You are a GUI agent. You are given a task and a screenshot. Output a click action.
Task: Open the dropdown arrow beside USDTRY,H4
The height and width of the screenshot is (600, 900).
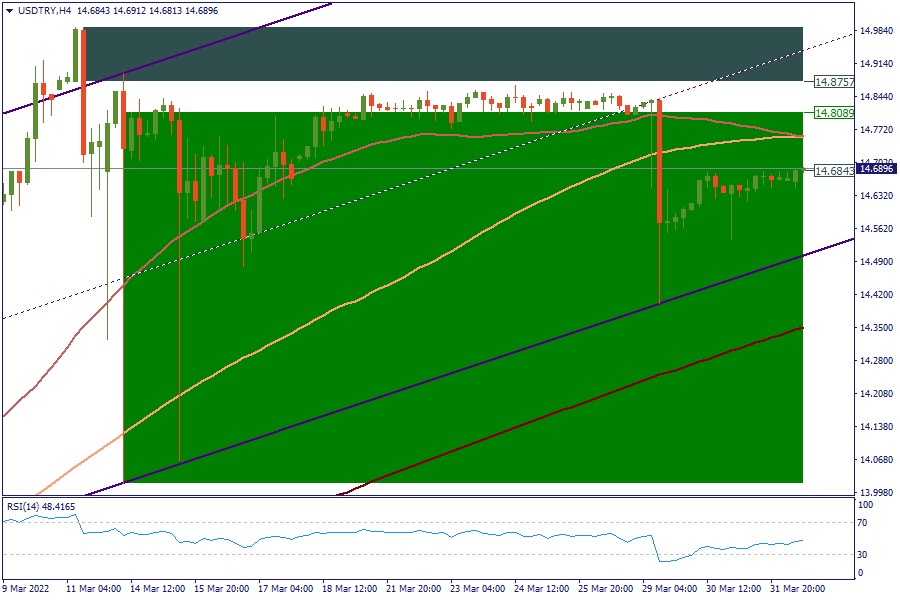[9, 10]
